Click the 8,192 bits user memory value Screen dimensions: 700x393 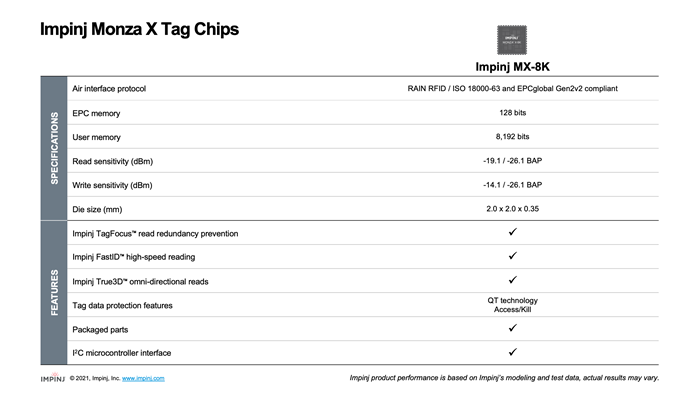[x=512, y=137]
